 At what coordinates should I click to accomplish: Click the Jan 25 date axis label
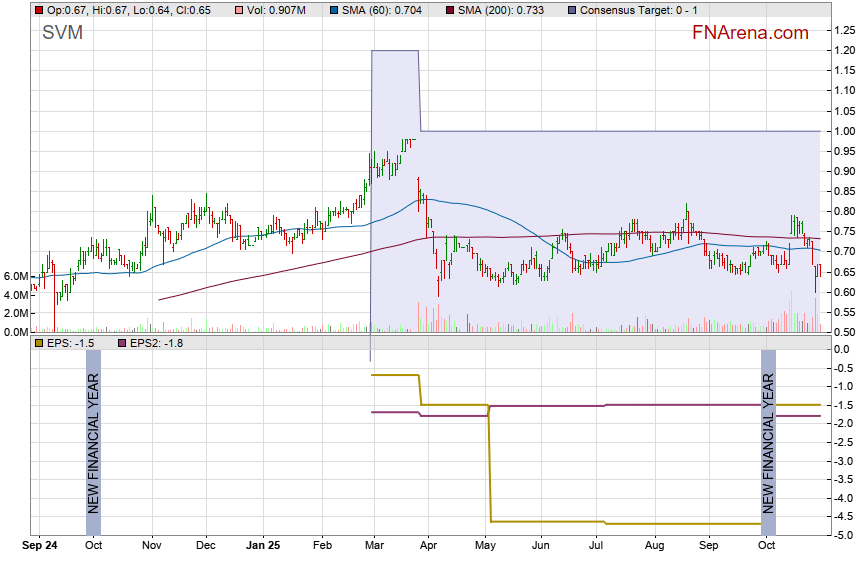pos(265,548)
